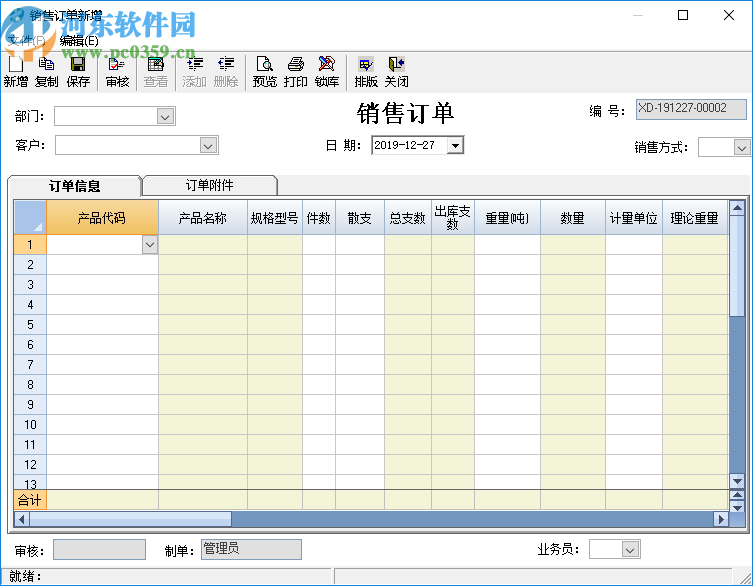Open the 日期 date picker dropdown

(455, 146)
